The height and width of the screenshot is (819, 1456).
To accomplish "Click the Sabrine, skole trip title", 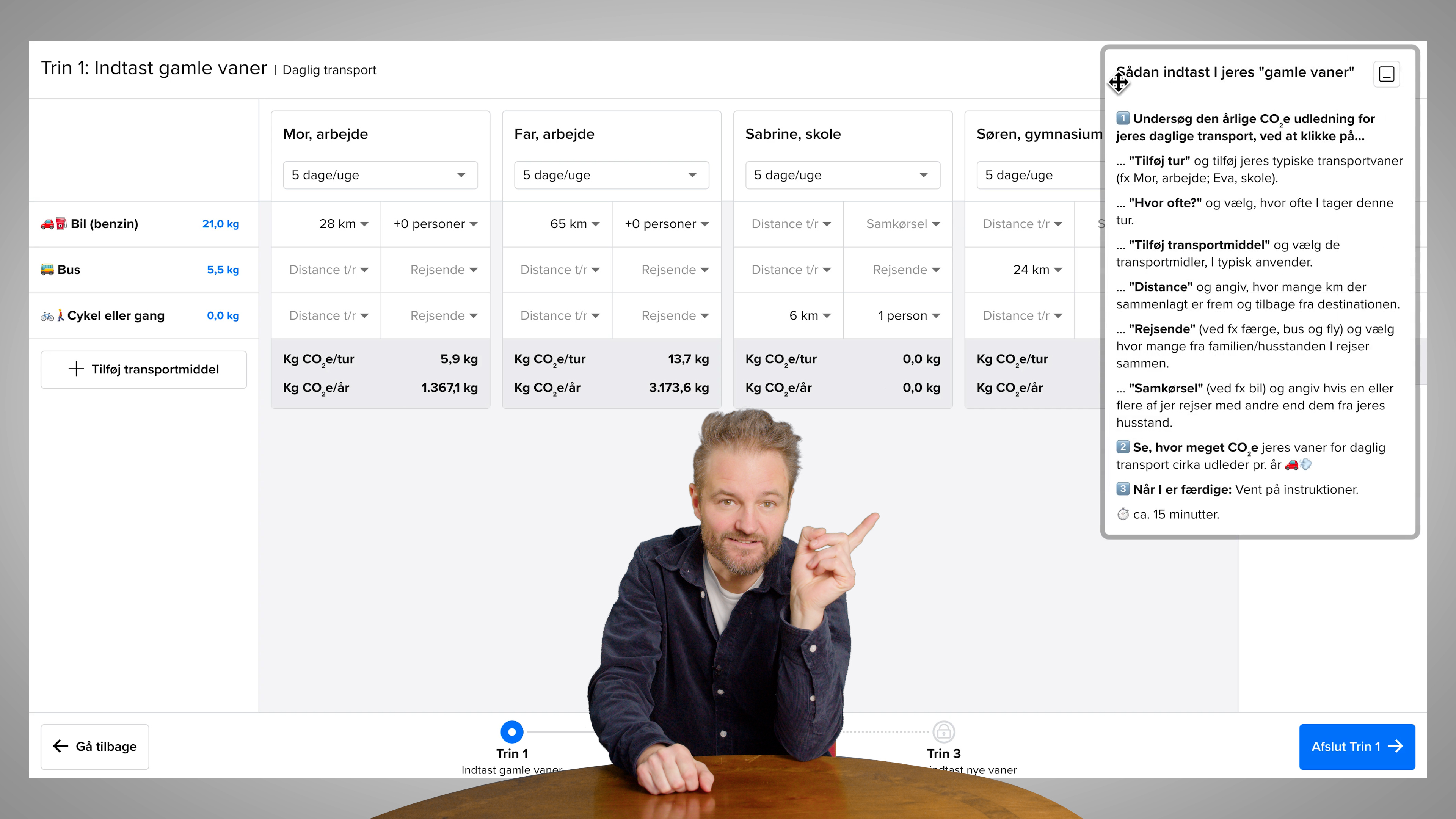I will [x=793, y=134].
